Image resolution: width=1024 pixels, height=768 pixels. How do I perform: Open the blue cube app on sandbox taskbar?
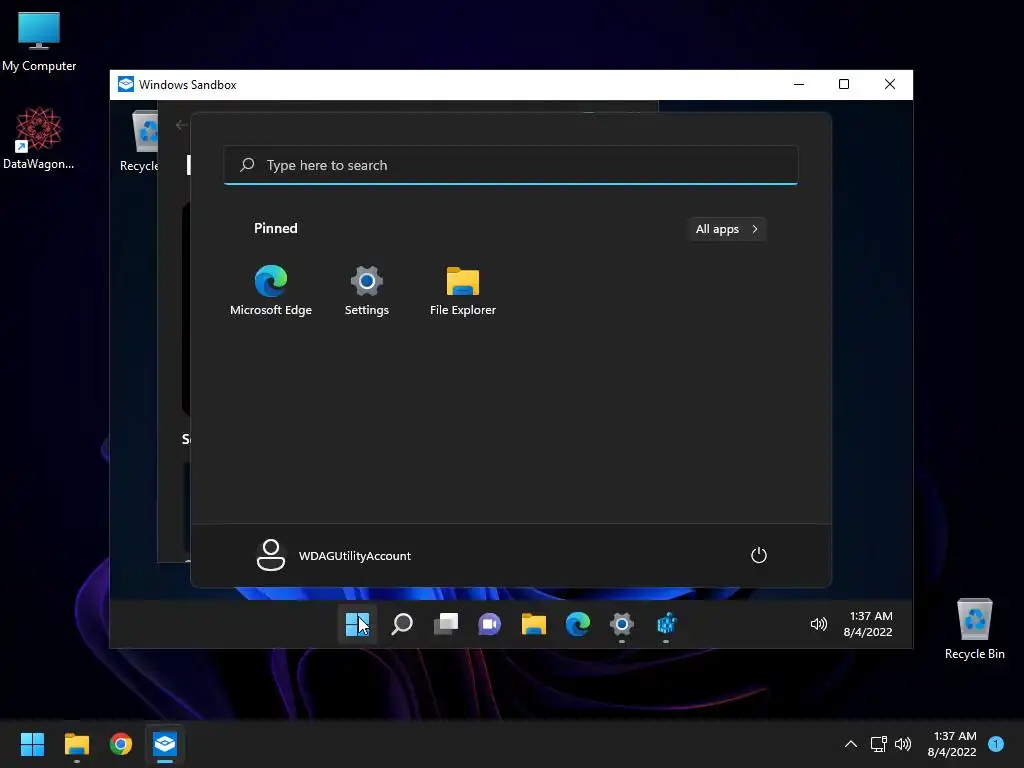point(665,624)
